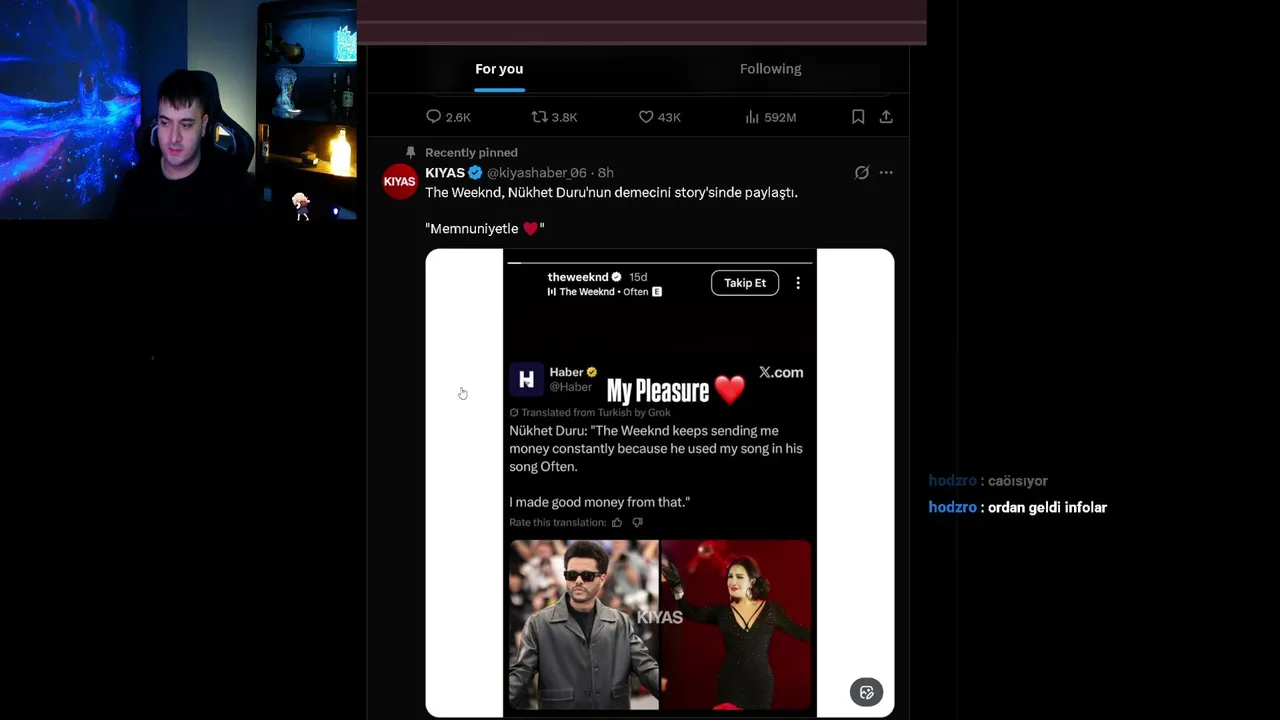
Task: Open the @kiyashaber_06 handle
Action: pyautogui.click(x=537, y=173)
